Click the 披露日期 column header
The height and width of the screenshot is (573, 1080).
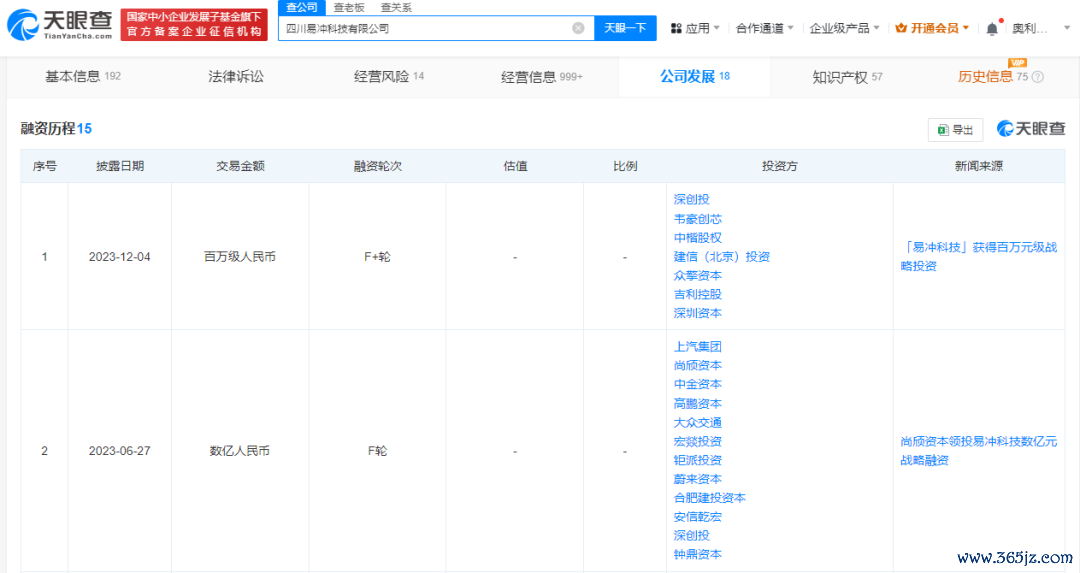[120, 166]
